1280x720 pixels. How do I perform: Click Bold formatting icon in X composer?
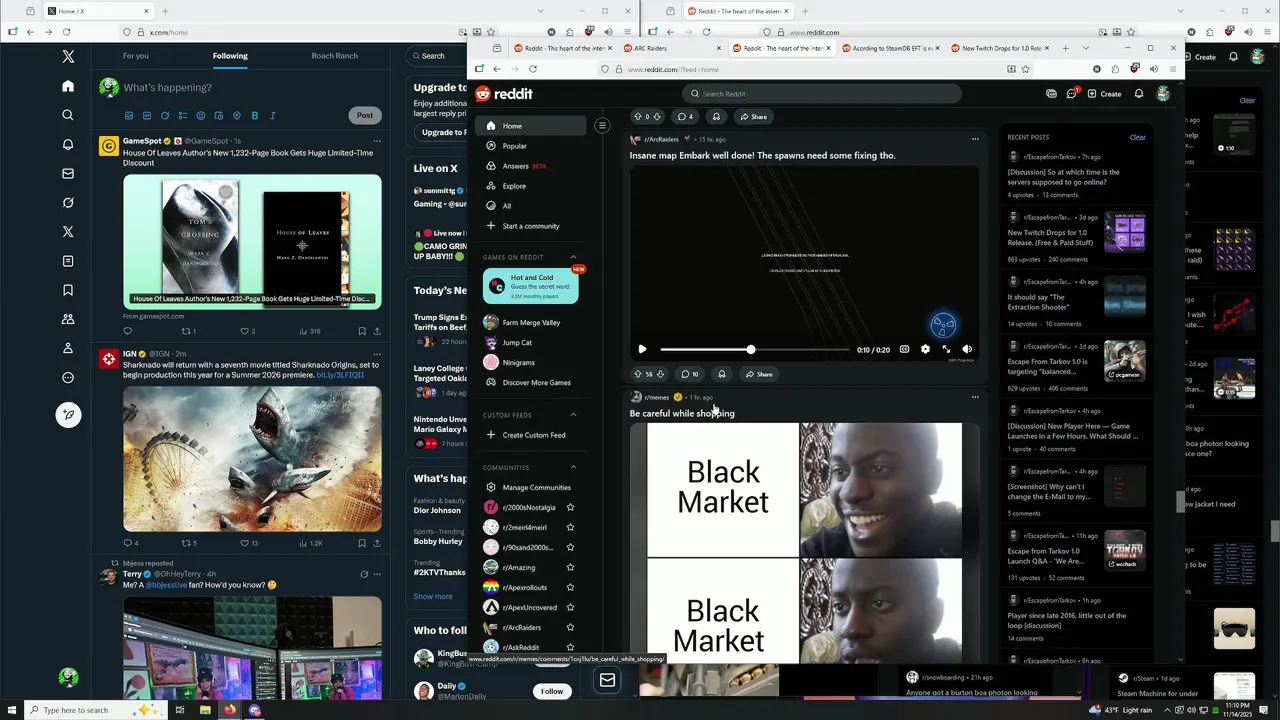click(x=254, y=116)
